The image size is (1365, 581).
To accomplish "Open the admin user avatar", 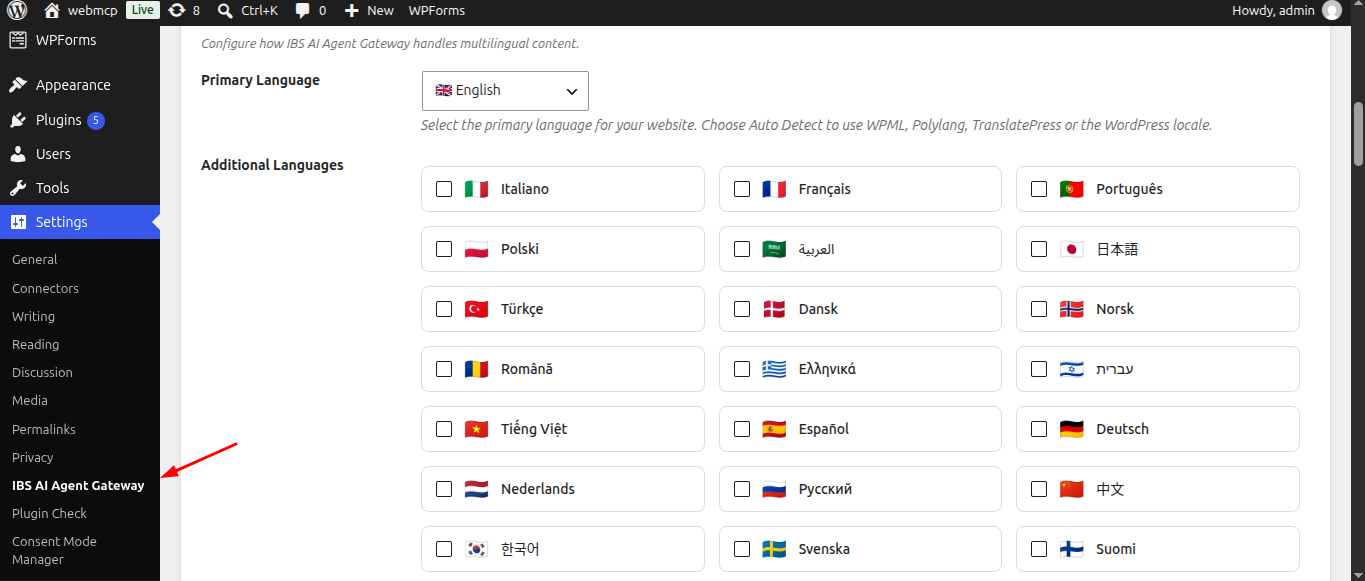I will pos(1332,10).
